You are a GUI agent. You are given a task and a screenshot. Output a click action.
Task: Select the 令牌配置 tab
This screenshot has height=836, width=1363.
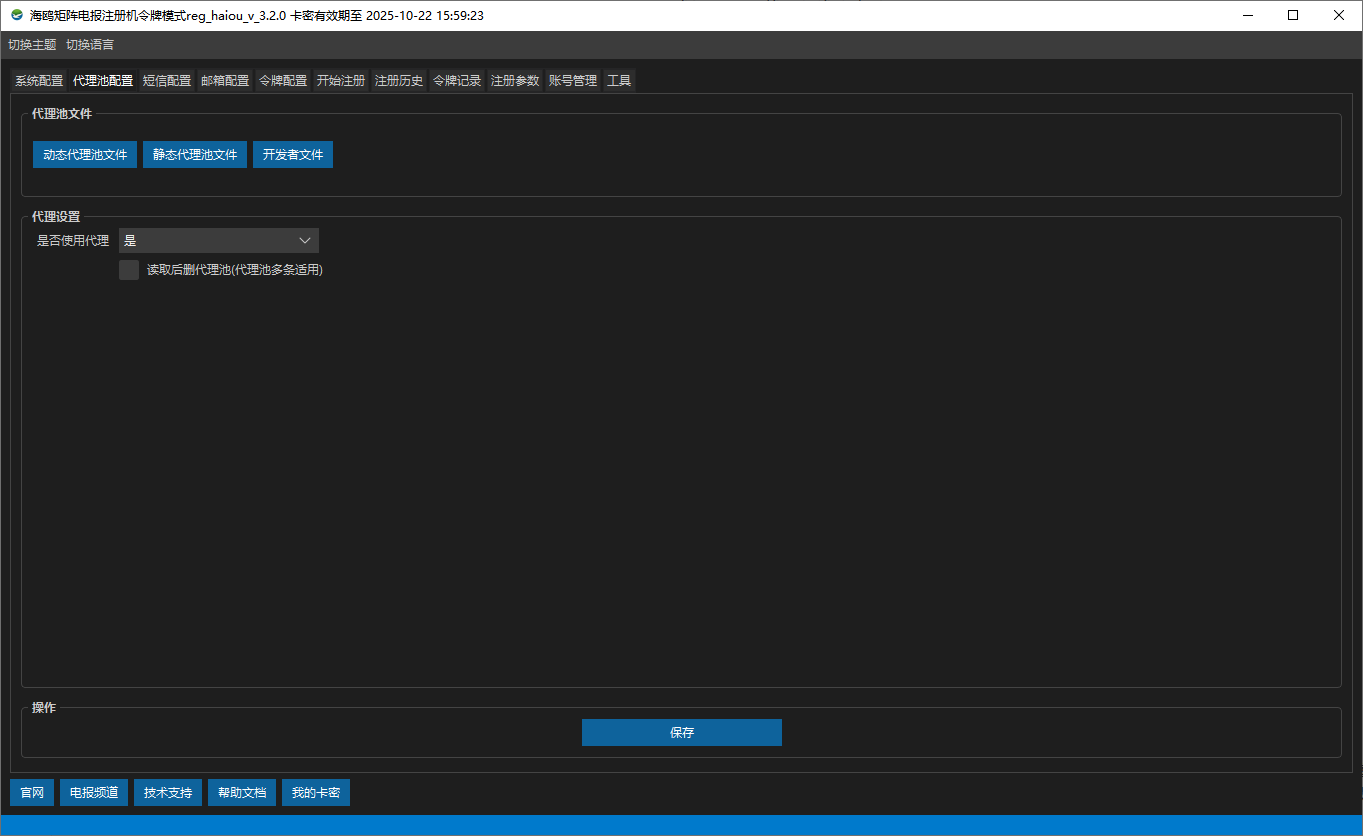(283, 81)
